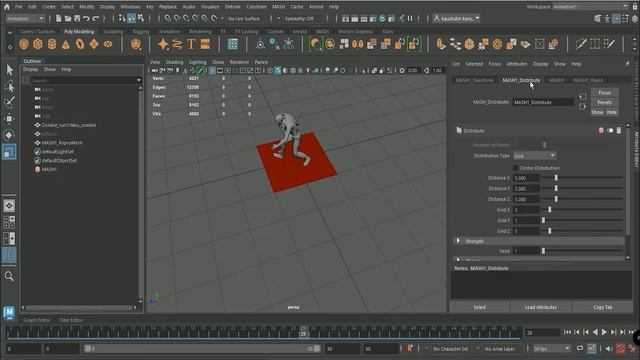Click the Multi-Cut knife tool icon
The image size is (640, 360).
pos(581,44)
